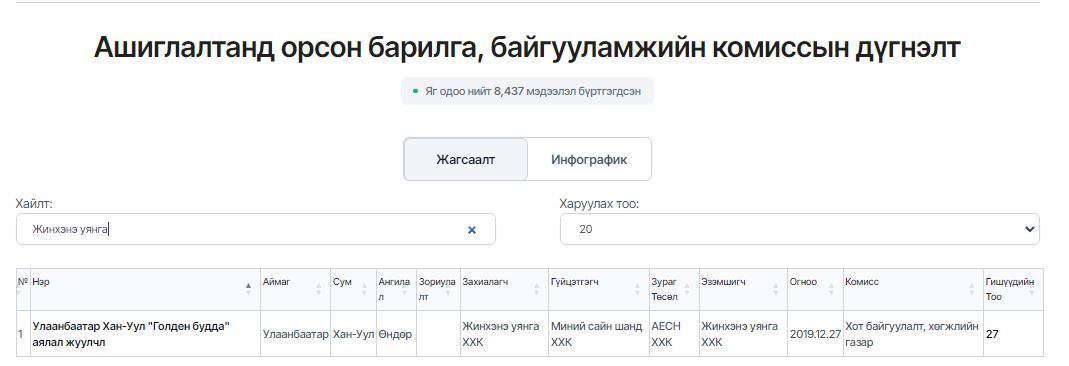Sort by Комисс column arrows
This screenshot has width=1069, height=366.
(x=972, y=290)
